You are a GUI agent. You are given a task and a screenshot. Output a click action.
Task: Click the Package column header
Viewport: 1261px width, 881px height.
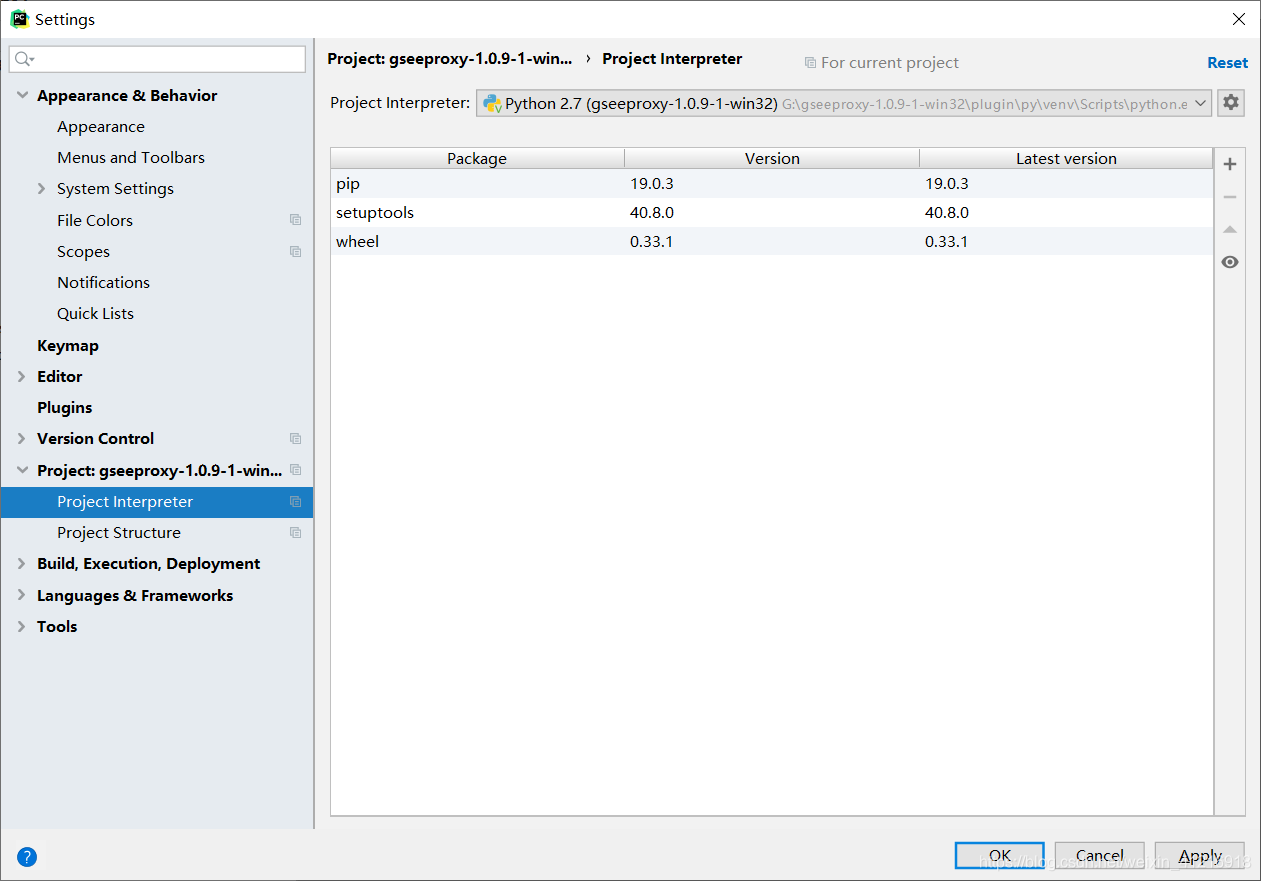pyautogui.click(x=477, y=159)
